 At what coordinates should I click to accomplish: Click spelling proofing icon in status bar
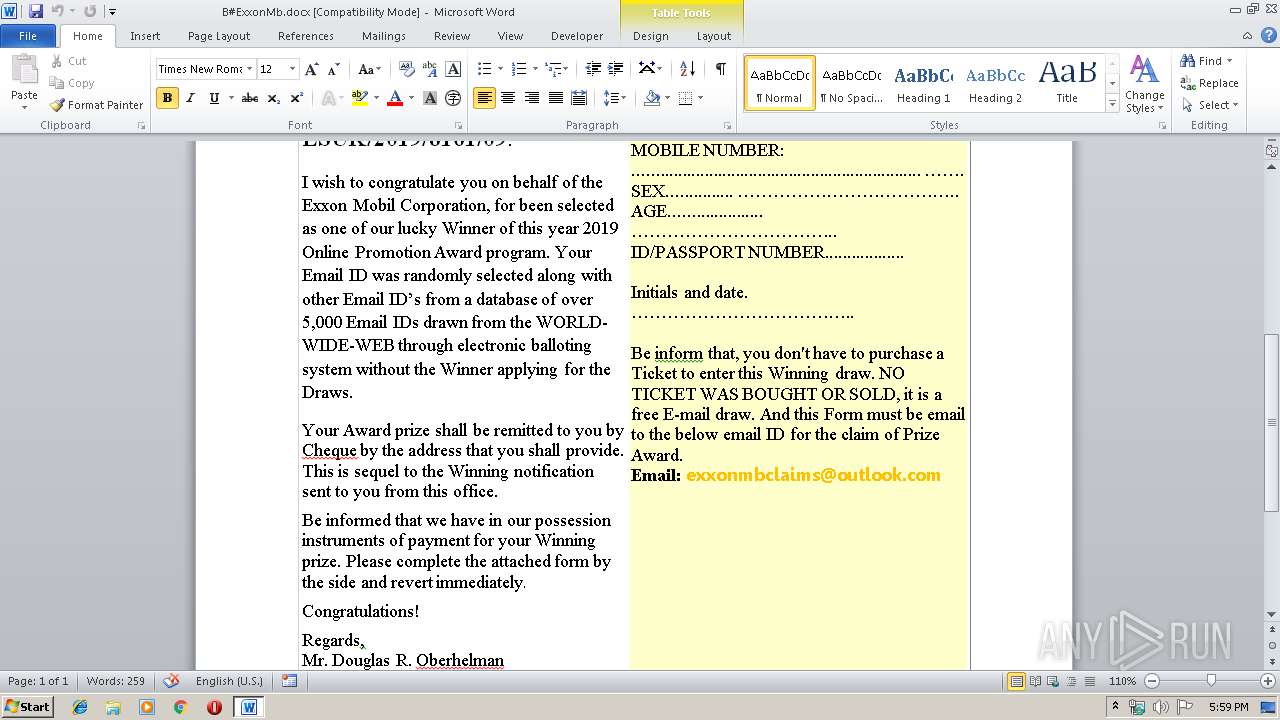pos(172,681)
